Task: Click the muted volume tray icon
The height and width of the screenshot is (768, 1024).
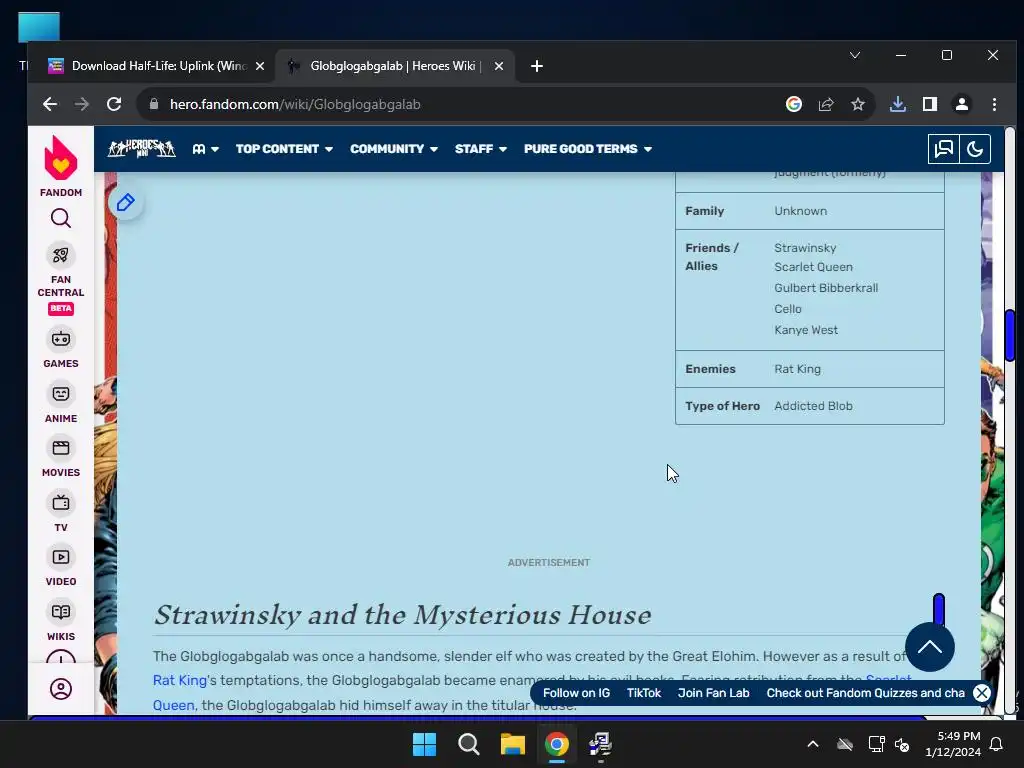Action: click(x=902, y=744)
